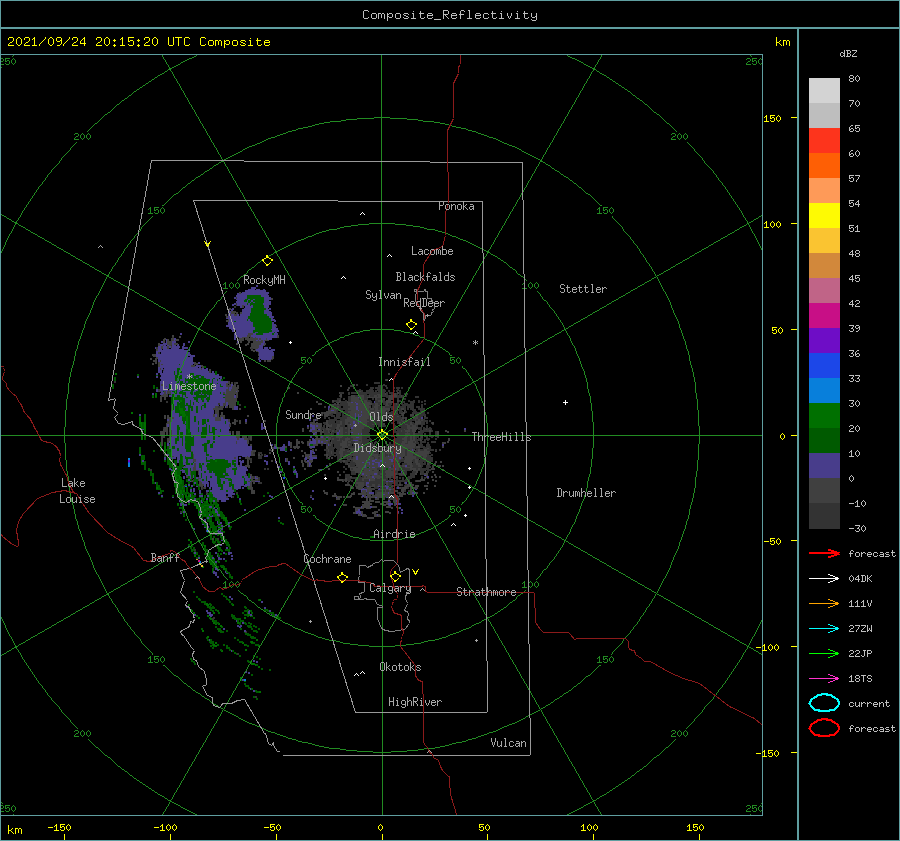
Task: Pick the bright yellow swatch below 54
Action: 824,215
